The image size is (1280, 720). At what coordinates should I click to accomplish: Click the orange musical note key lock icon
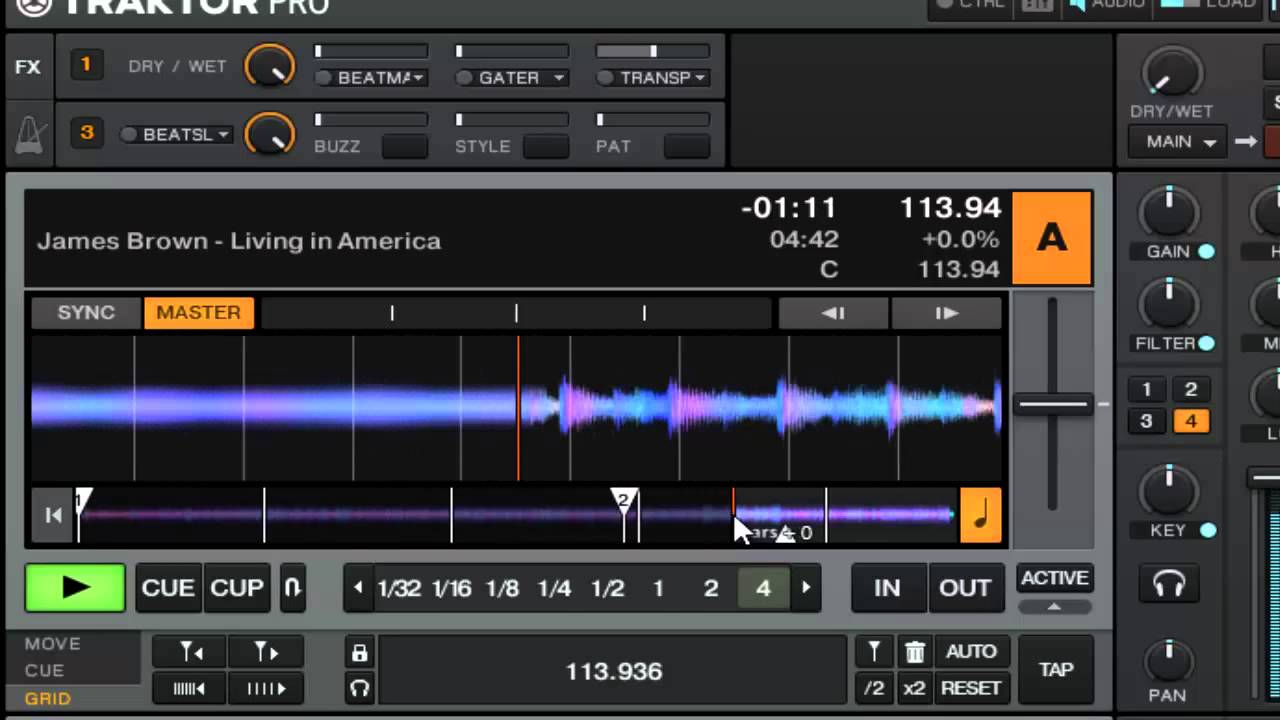[981, 515]
